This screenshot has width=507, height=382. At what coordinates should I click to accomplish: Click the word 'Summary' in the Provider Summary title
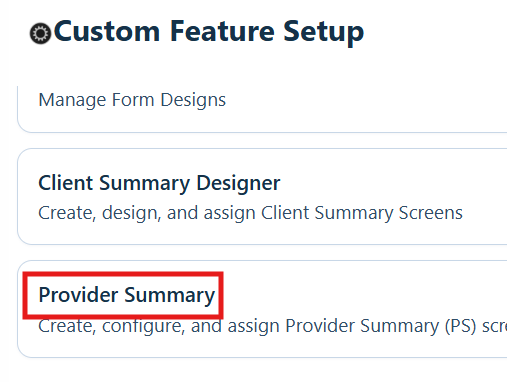170,295
